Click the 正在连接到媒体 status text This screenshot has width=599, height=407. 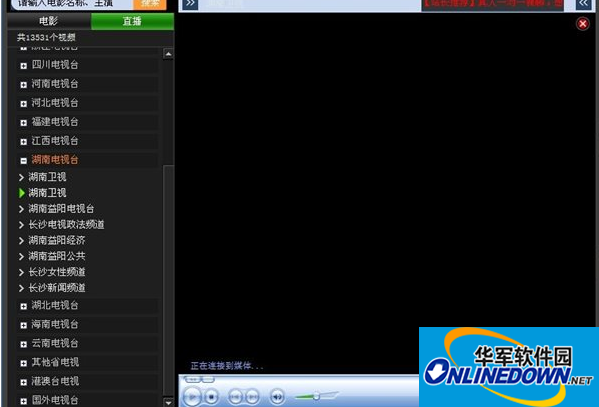click(227, 366)
